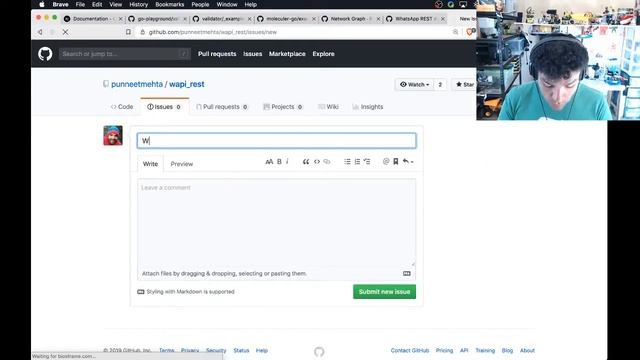Screen dimensions: 640x360
Task: Switch to Network Graph browser tab
Action: (x=350, y=19)
